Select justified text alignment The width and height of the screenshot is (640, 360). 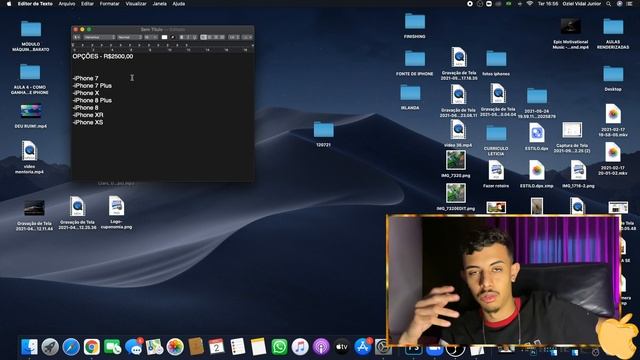222,37
